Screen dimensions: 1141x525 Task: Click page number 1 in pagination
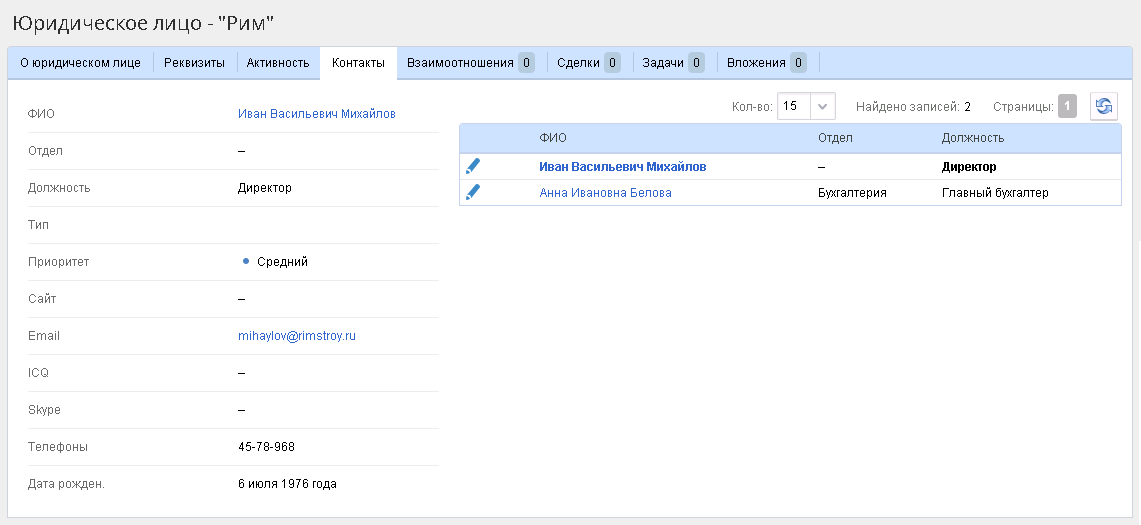pyautogui.click(x=1067, y=107)
